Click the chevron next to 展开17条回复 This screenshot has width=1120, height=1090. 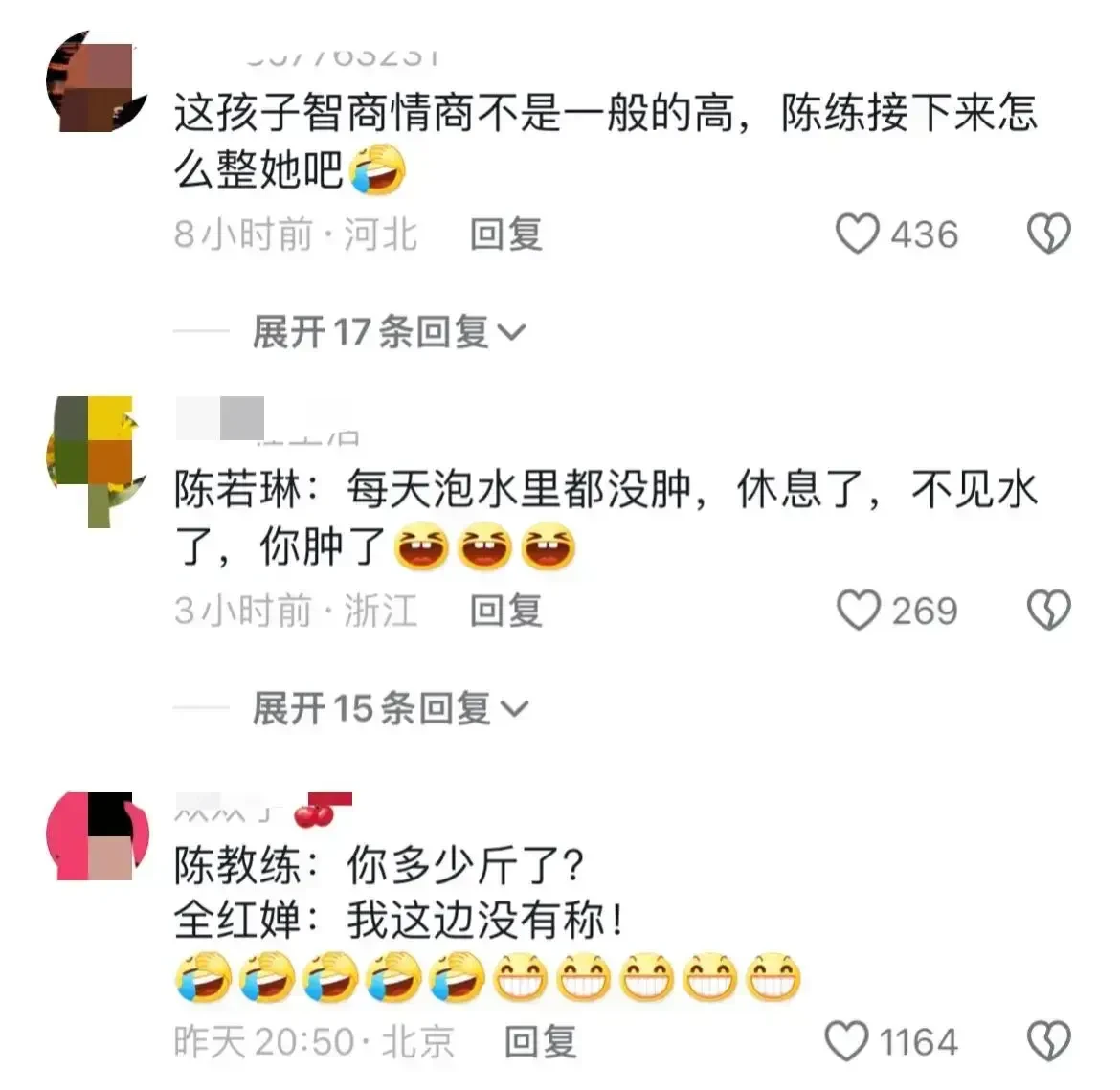[511, 332]
